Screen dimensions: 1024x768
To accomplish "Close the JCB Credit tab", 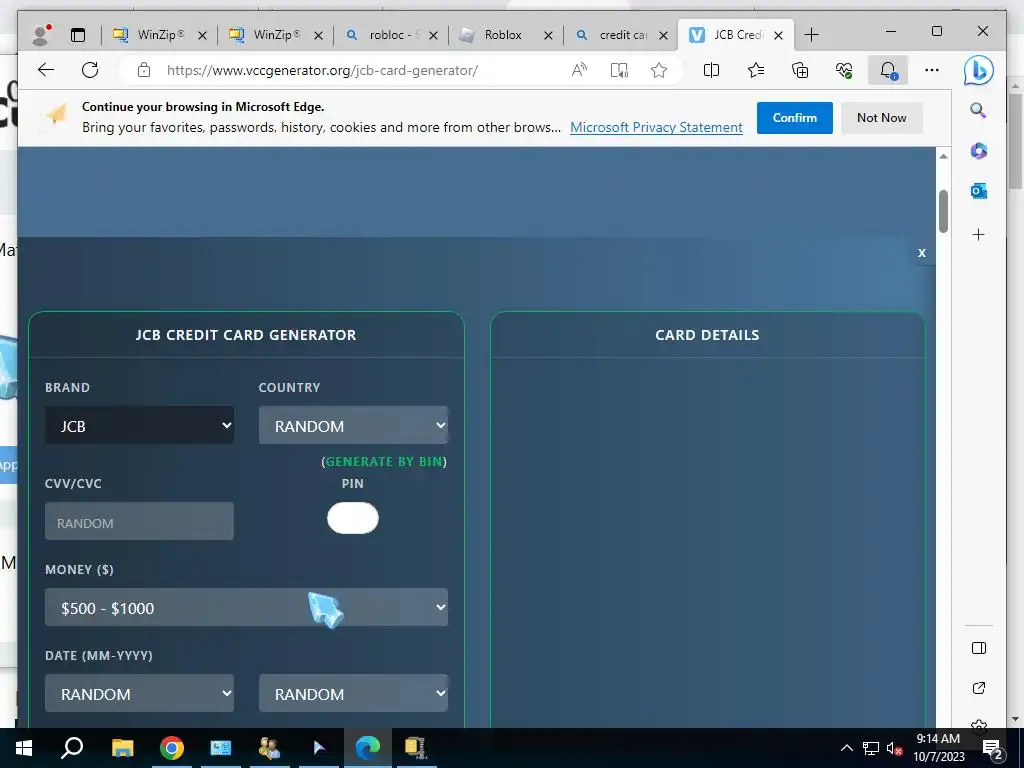I will click(778, 35).
